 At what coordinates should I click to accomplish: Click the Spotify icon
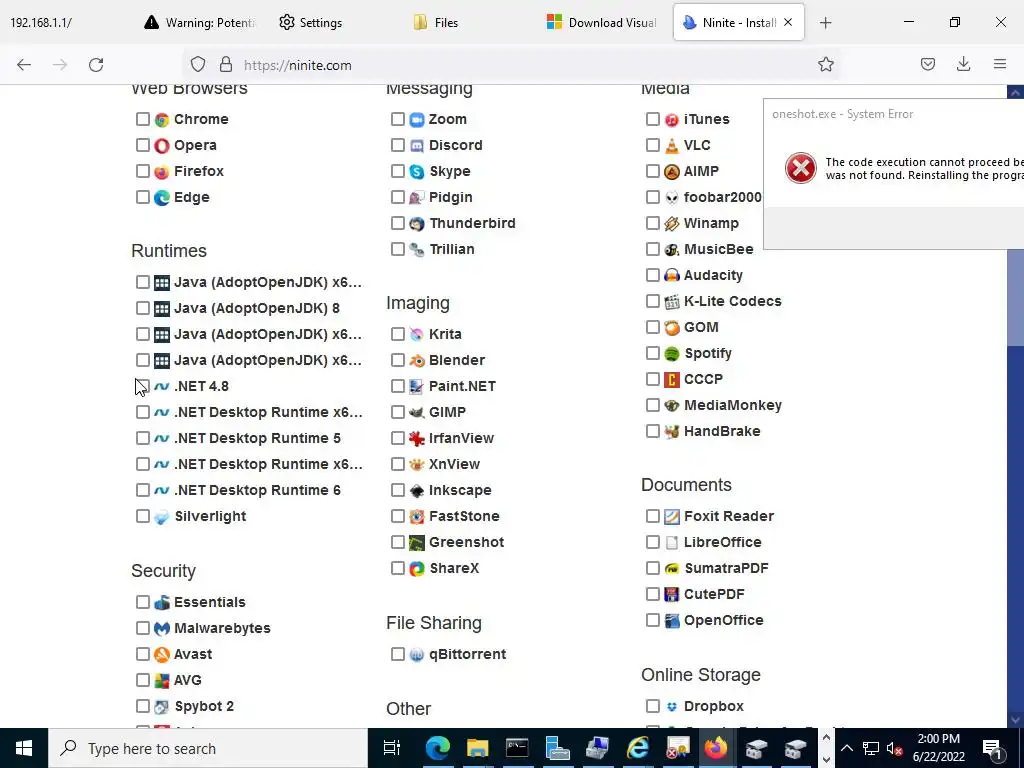(x=671, y=353)
